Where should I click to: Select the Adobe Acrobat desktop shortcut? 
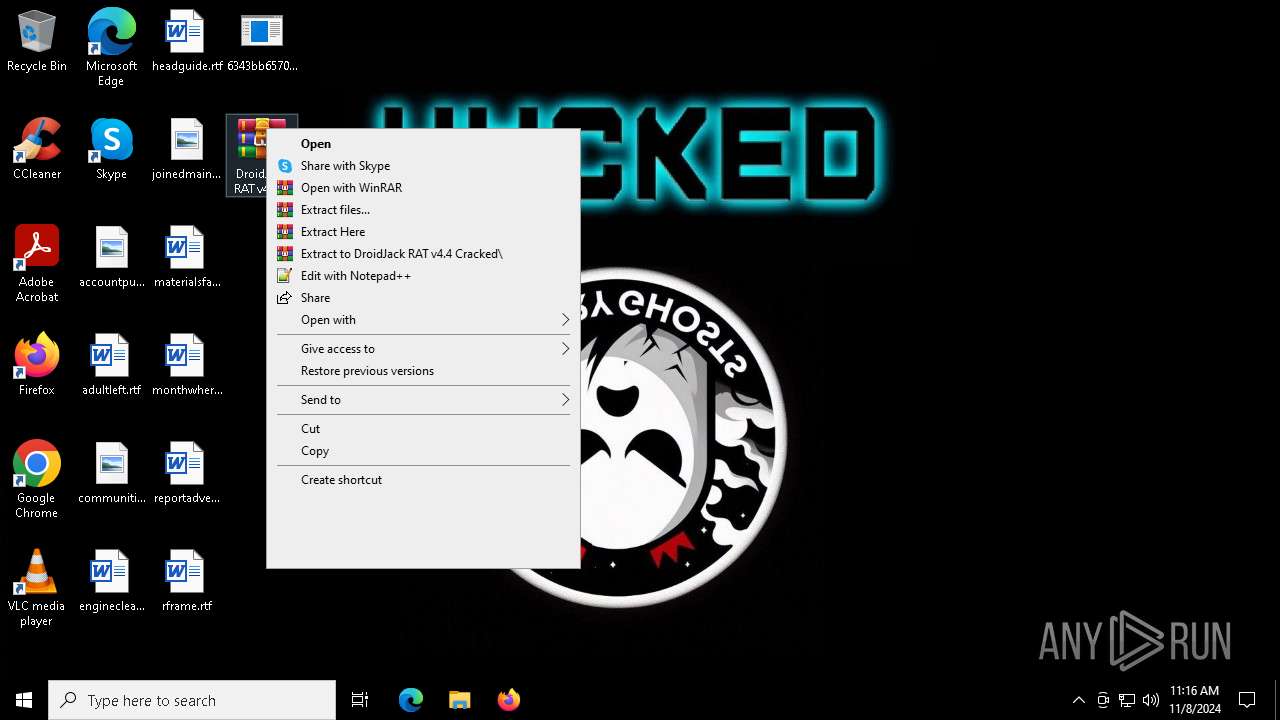37,264
